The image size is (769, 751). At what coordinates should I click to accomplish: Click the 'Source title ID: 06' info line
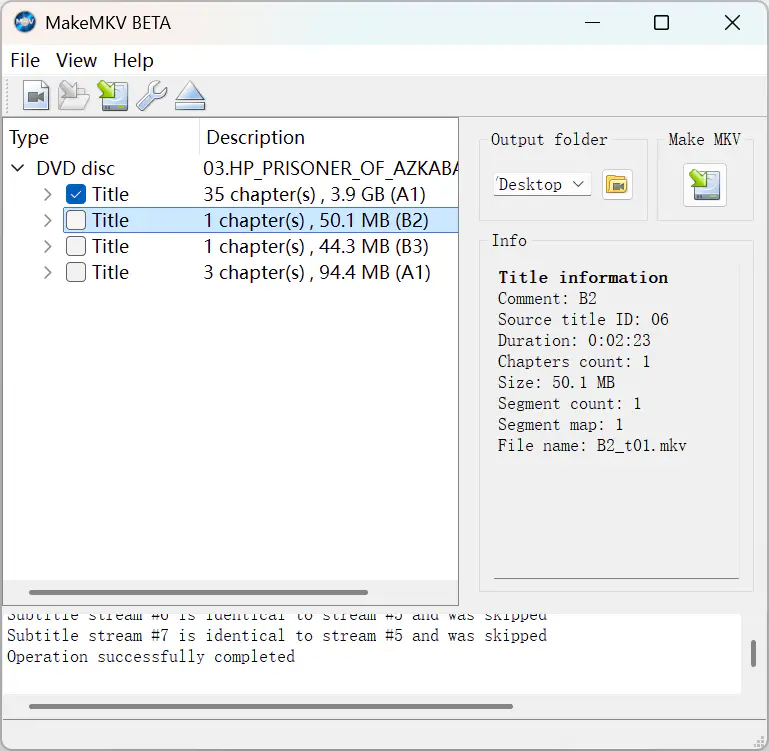(x=583, y=319)
